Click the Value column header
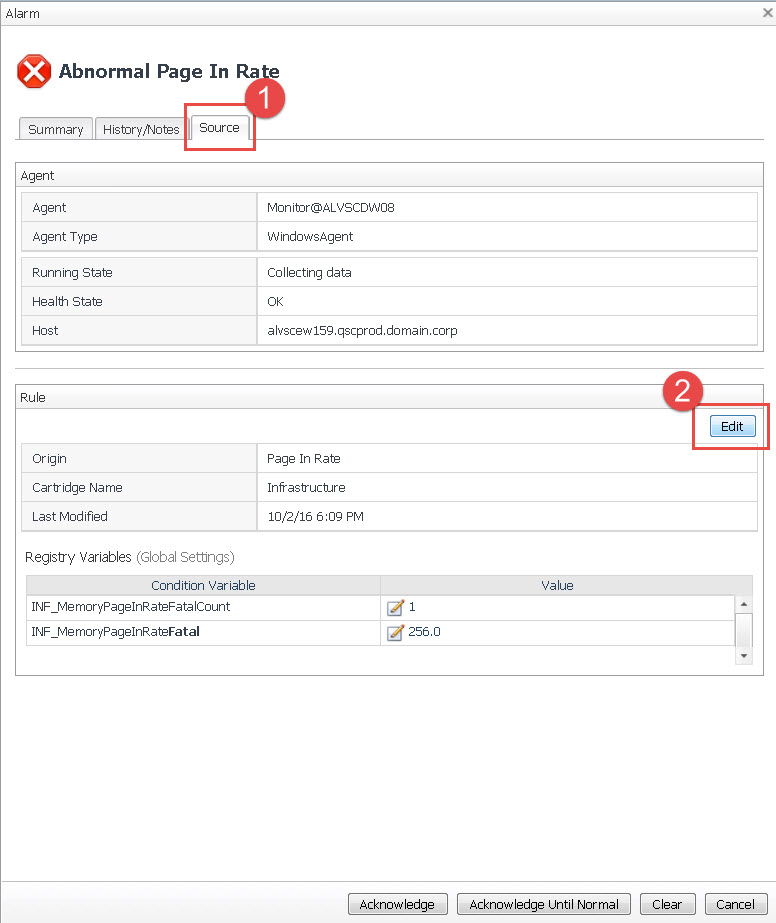Viewport: 776px width, 923px height. pyautogui.click(x=557, y=585)
